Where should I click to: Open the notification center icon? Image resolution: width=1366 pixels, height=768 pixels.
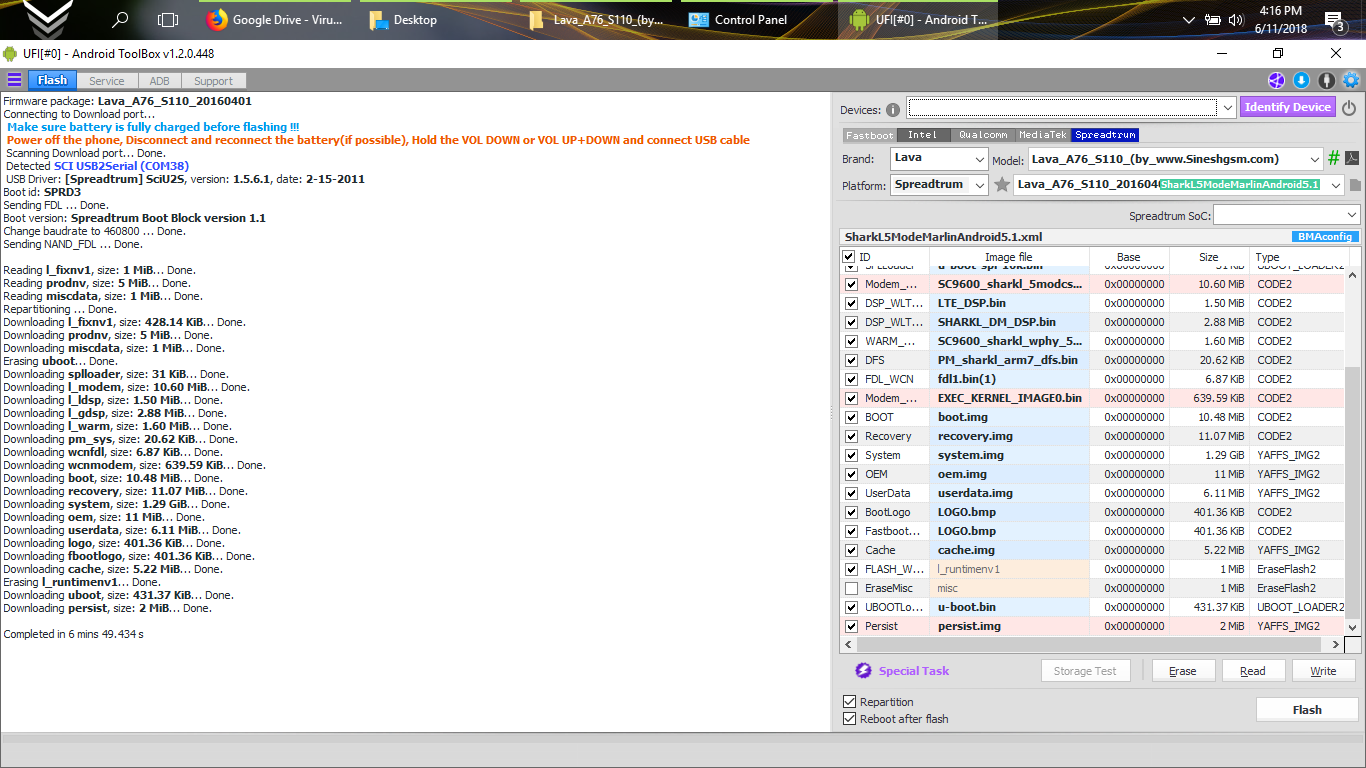1333,19
